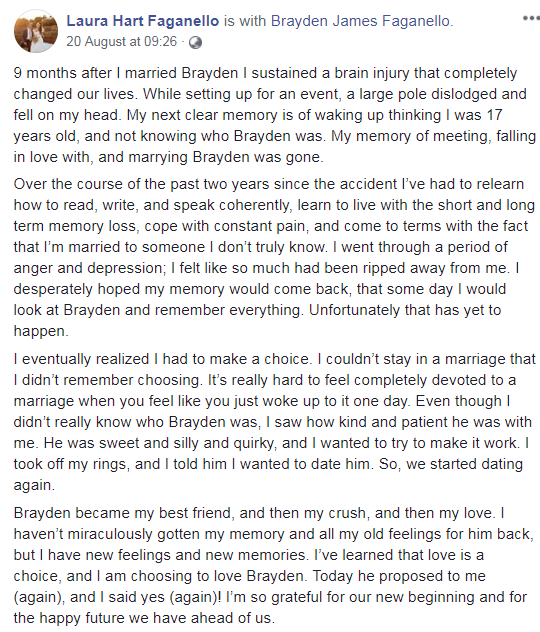Click the line starting "choice, and I am choosing"
Viewport: 540px width, 632px height.
249,576
